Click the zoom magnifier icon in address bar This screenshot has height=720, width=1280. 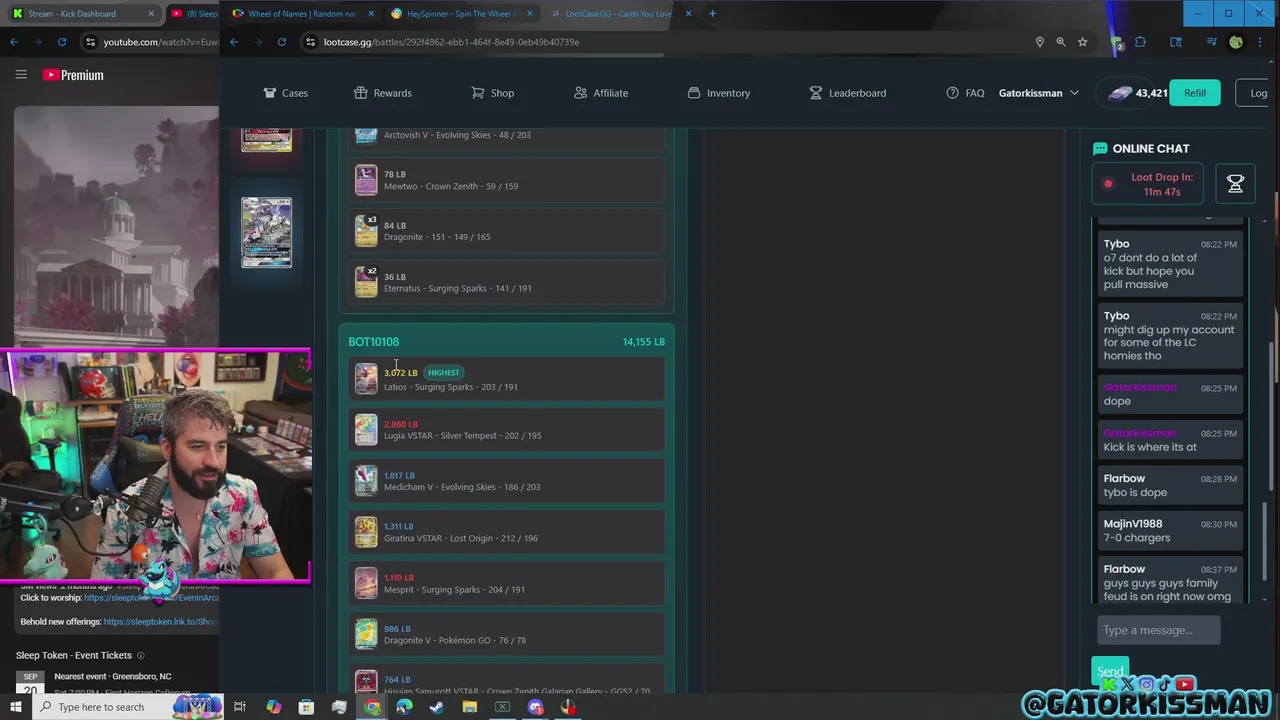point(1061,42)
